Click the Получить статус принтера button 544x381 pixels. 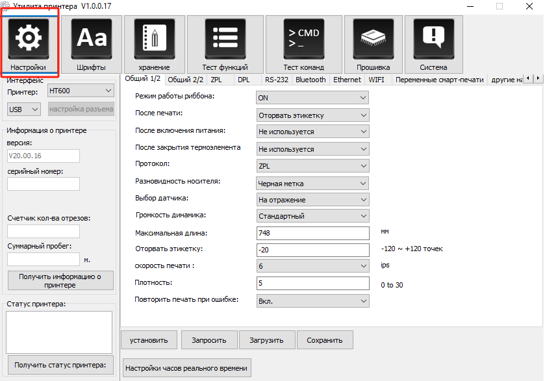[60, 365]
